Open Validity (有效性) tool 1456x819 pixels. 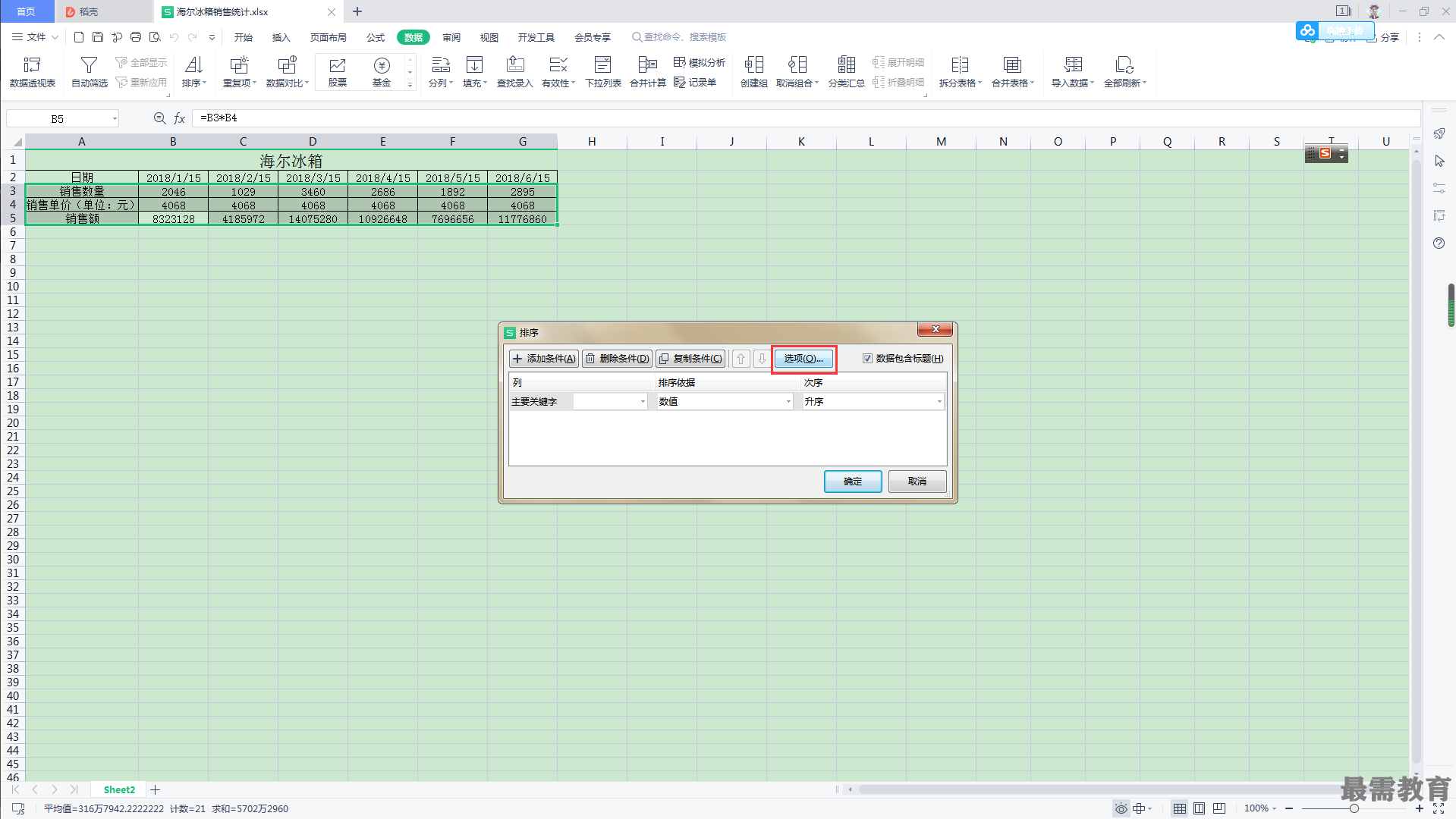(558, 72)
